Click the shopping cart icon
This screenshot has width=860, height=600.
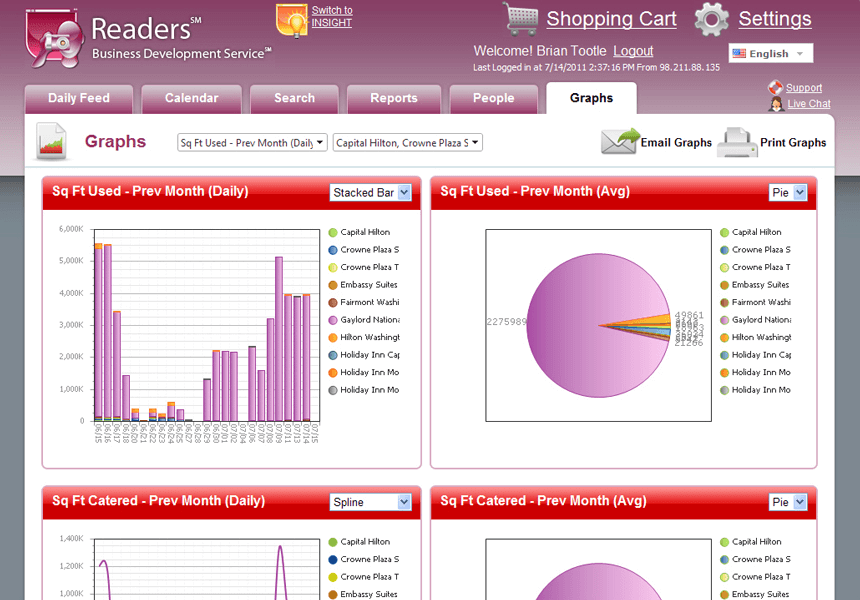pyautogui.click(x=520, y=19)
